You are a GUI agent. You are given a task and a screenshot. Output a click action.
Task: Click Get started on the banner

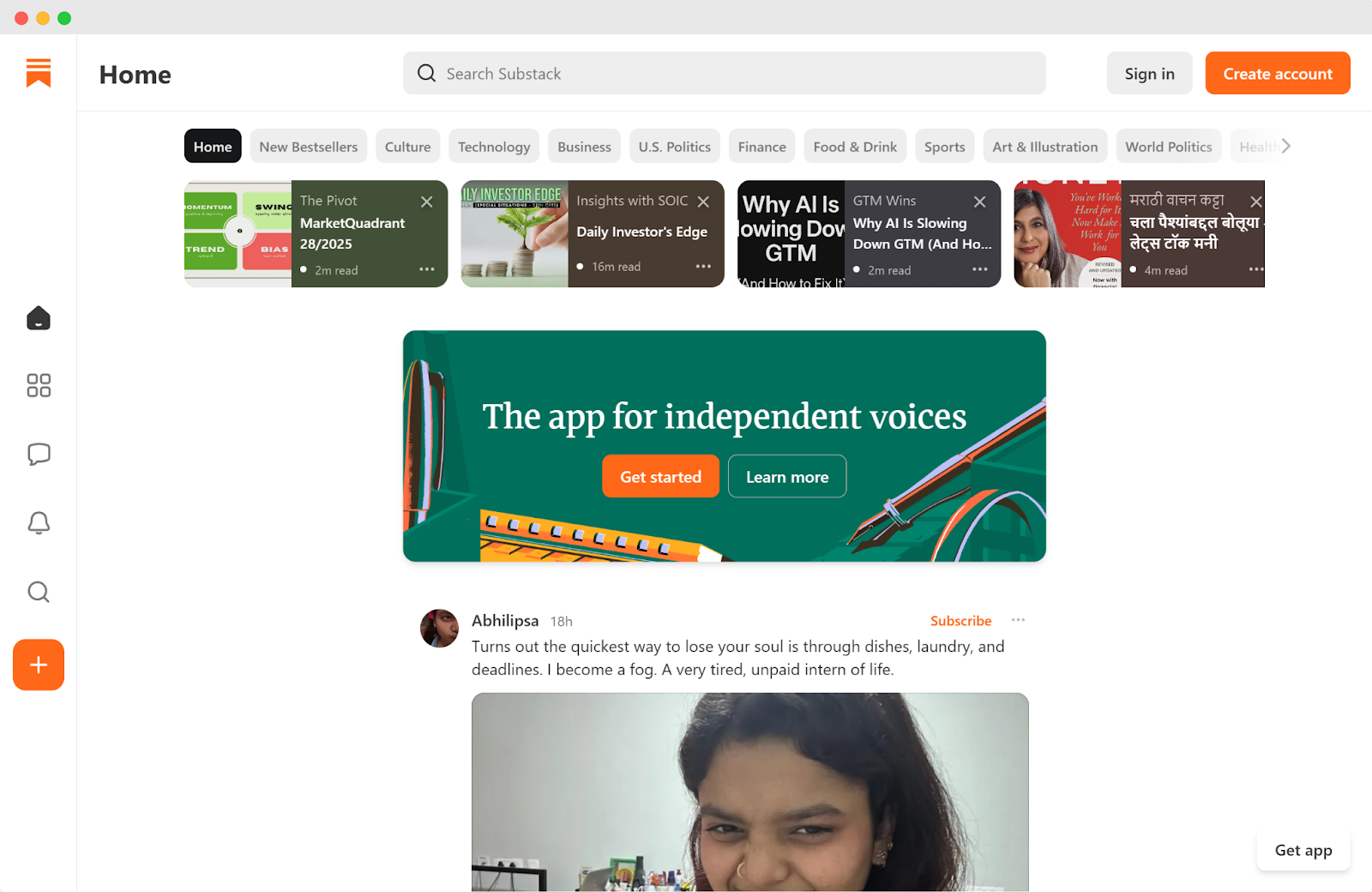point(660,476)
